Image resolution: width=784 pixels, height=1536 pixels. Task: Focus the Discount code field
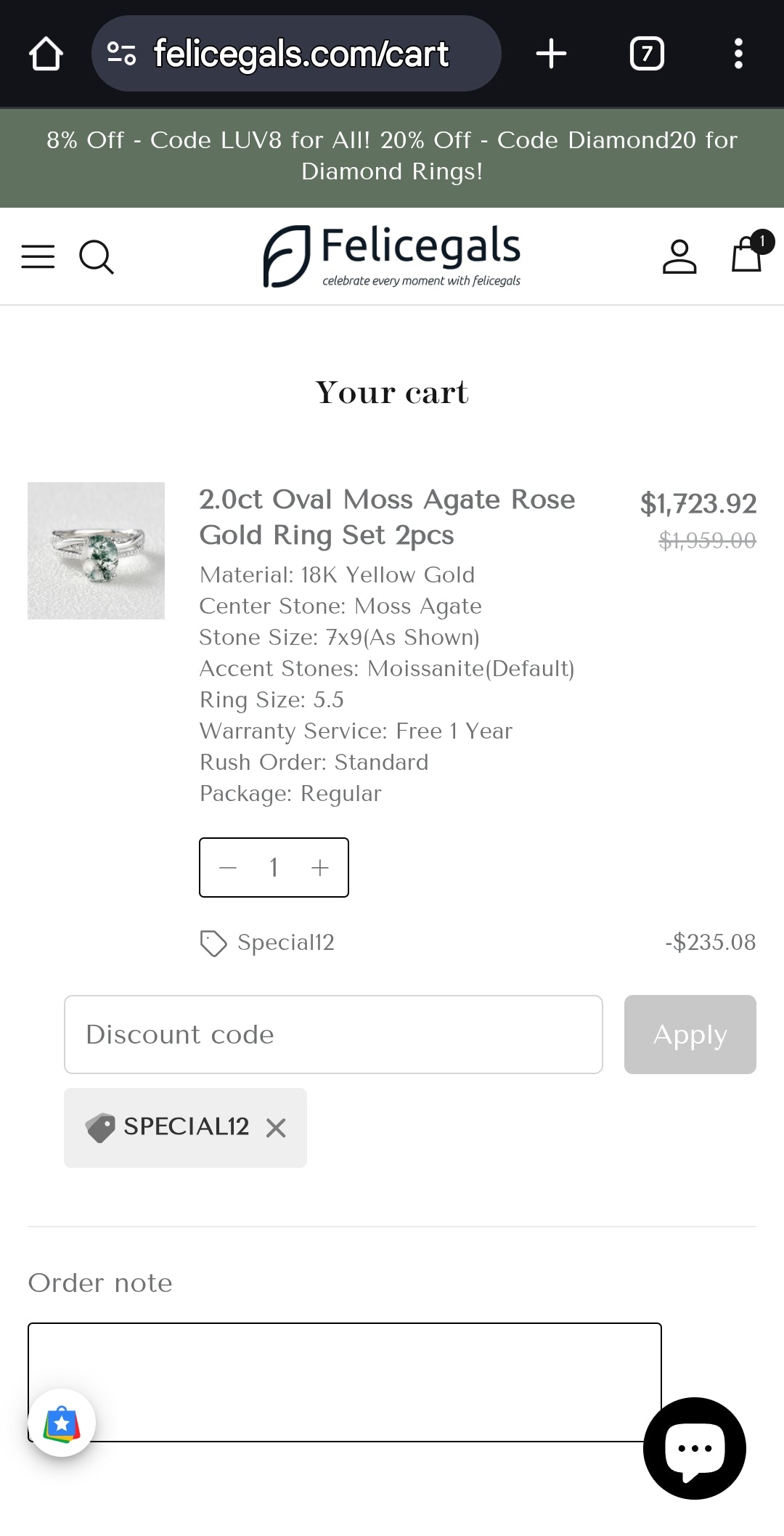click(333, 1034)
